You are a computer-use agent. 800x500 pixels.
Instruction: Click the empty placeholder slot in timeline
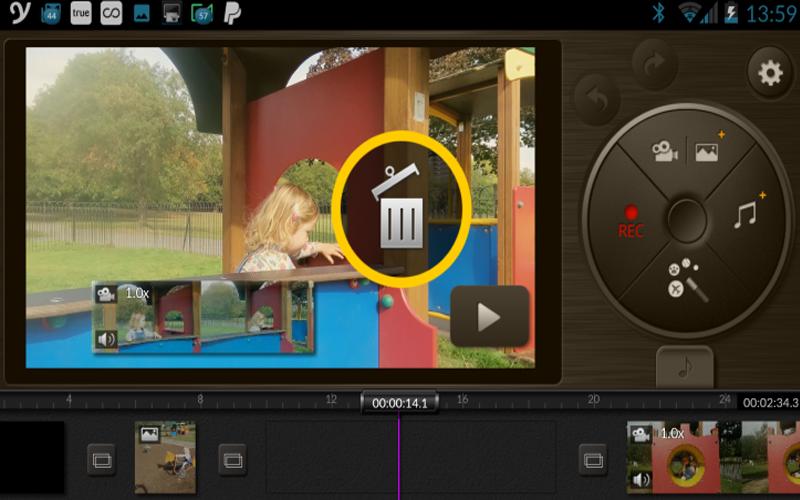[411, 457]
